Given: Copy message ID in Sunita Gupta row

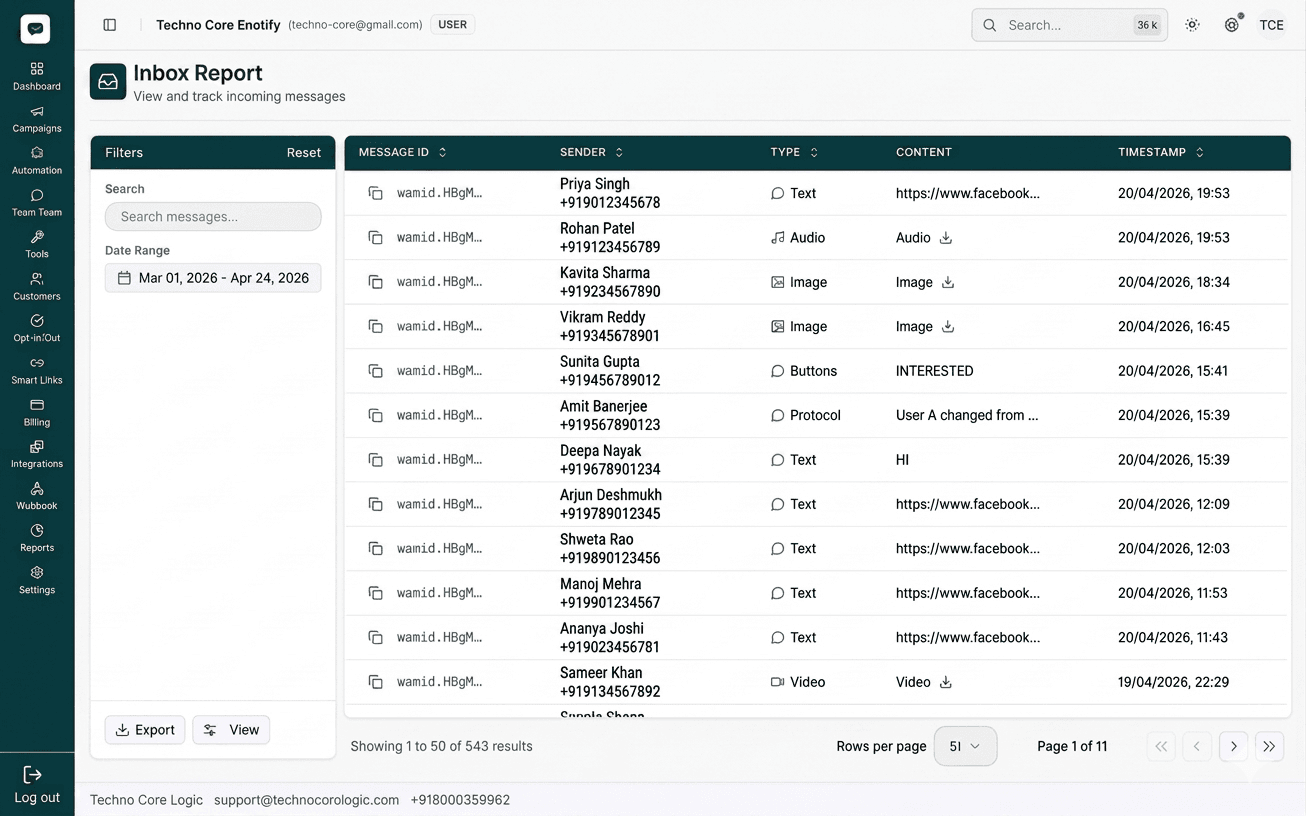Looking at the screenshot, I should click(376, 371).
